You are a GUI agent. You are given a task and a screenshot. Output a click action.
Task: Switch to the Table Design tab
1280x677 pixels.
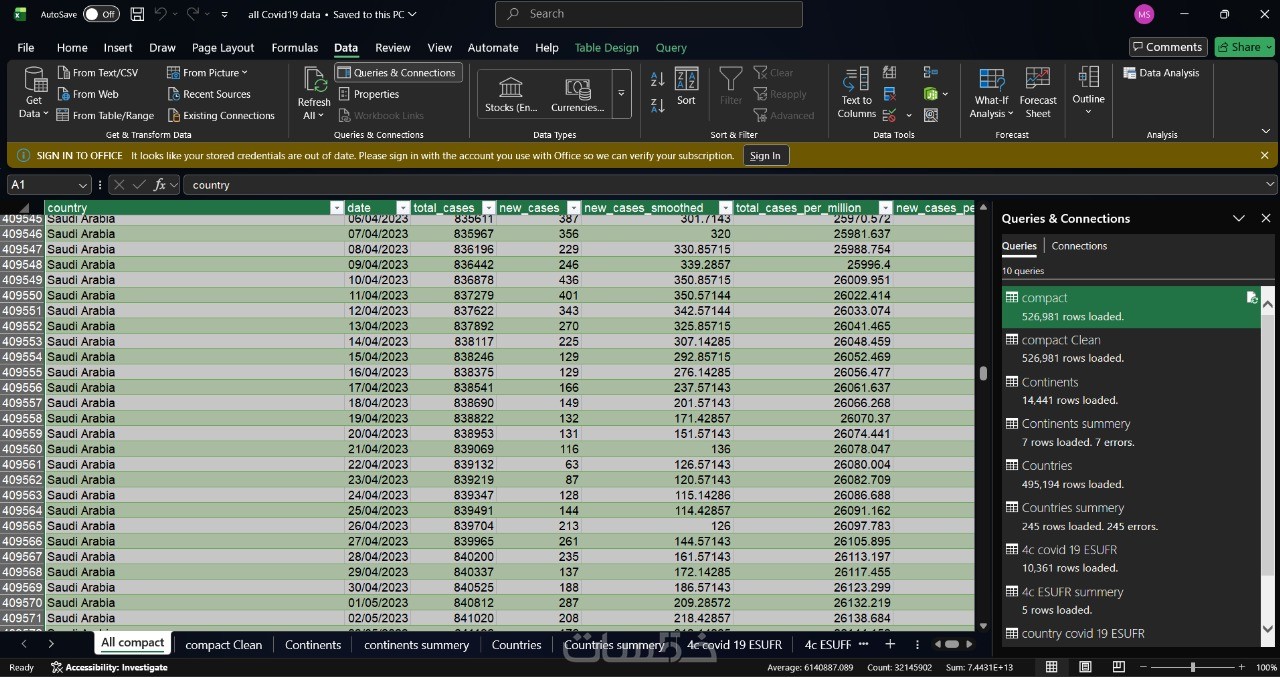[606, 47]
